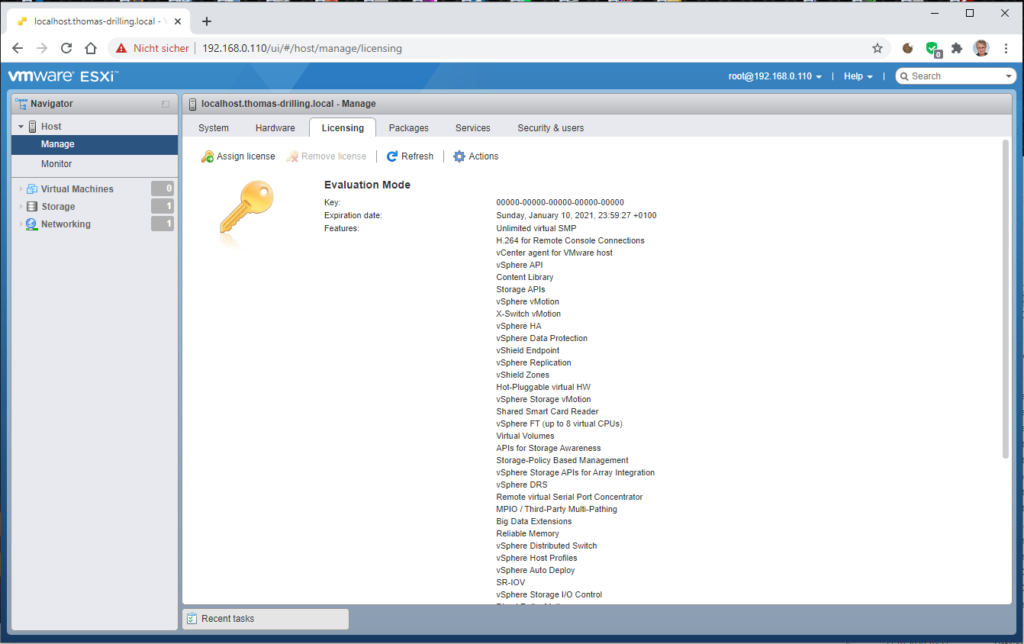
Task: Open the Actions menu button
Action: point(476,157)
